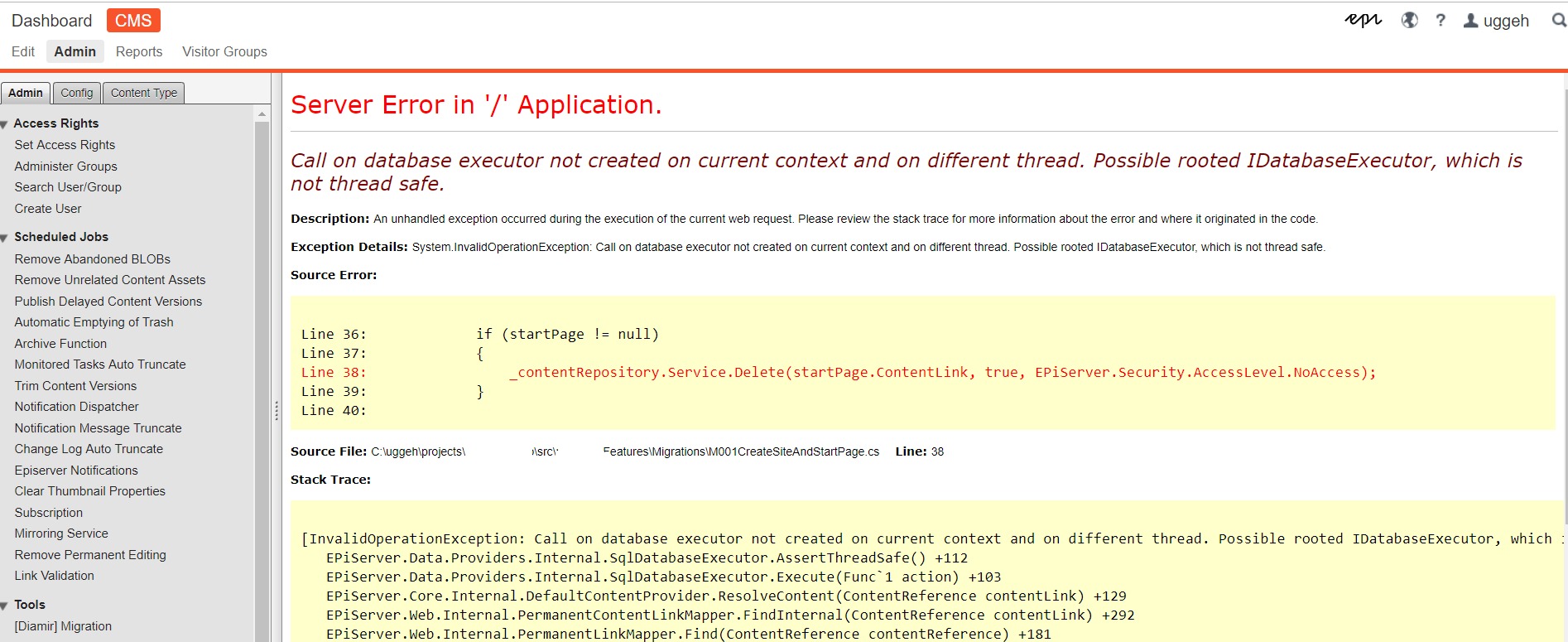Image resolution: width=1568 pixels, height=642 pixels.
Task: Open search with the magnifier icon
Action: click(1558, 21)
